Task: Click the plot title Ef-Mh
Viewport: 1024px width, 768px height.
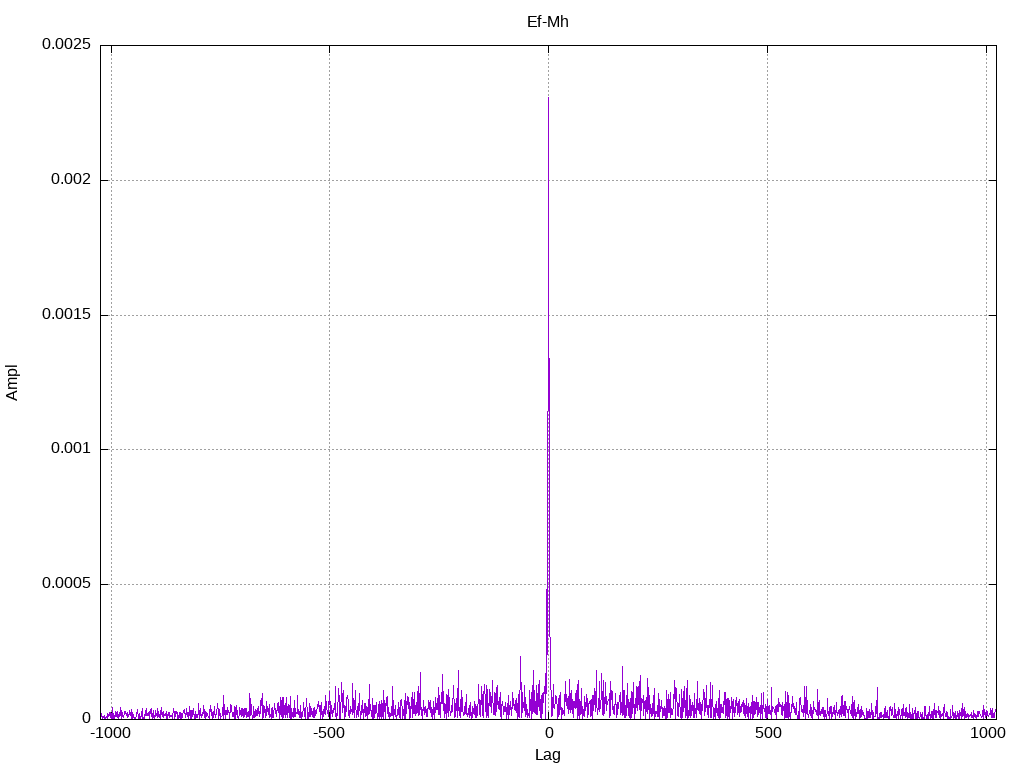Action: [547, 22]
